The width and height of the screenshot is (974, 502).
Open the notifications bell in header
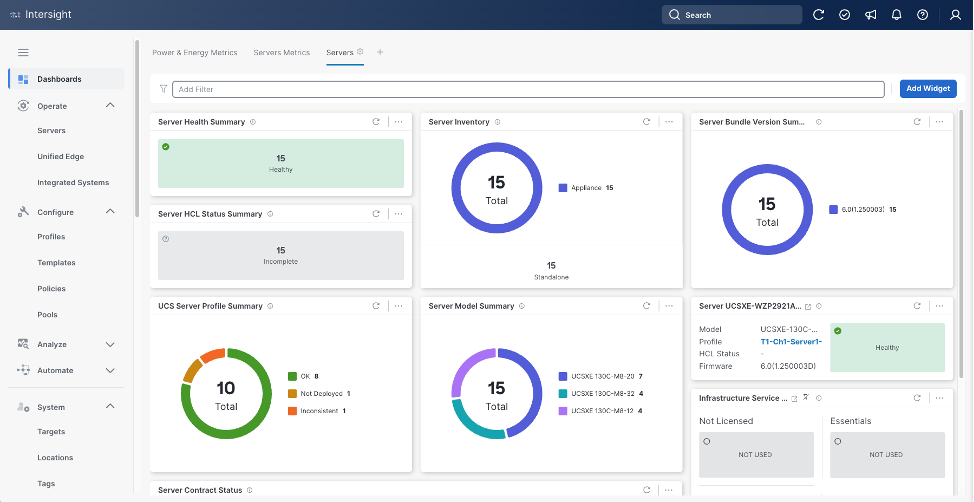pos(896,15)
